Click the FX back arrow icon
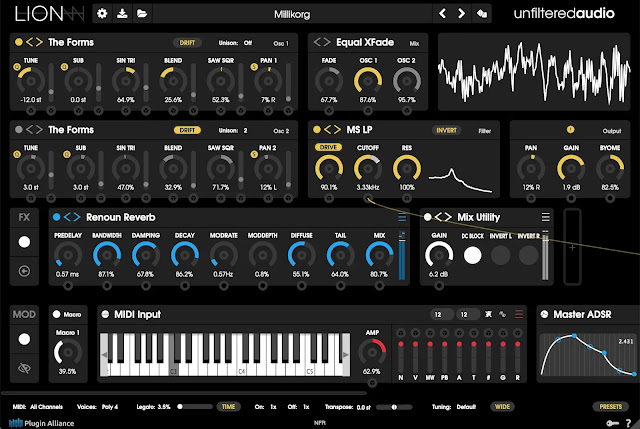Image resolution: width=640 pixels, height=429 pixels. 24,271
